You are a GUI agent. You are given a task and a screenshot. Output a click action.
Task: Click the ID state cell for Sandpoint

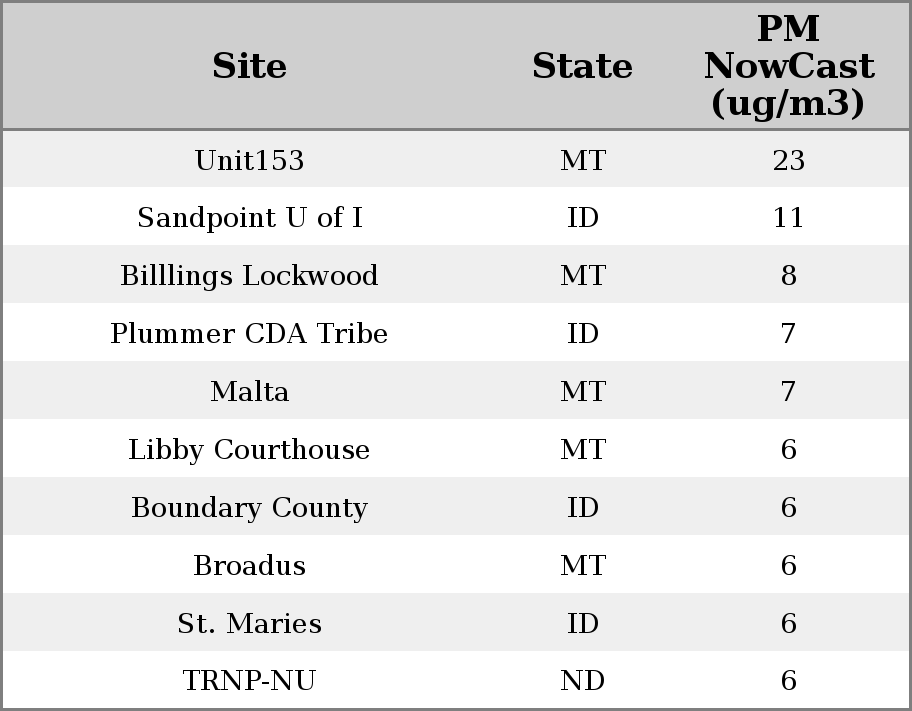point(582,218)
